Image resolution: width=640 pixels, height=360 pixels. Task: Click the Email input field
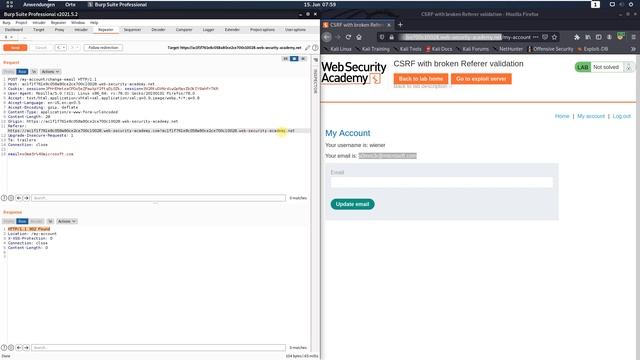[442, 182]
